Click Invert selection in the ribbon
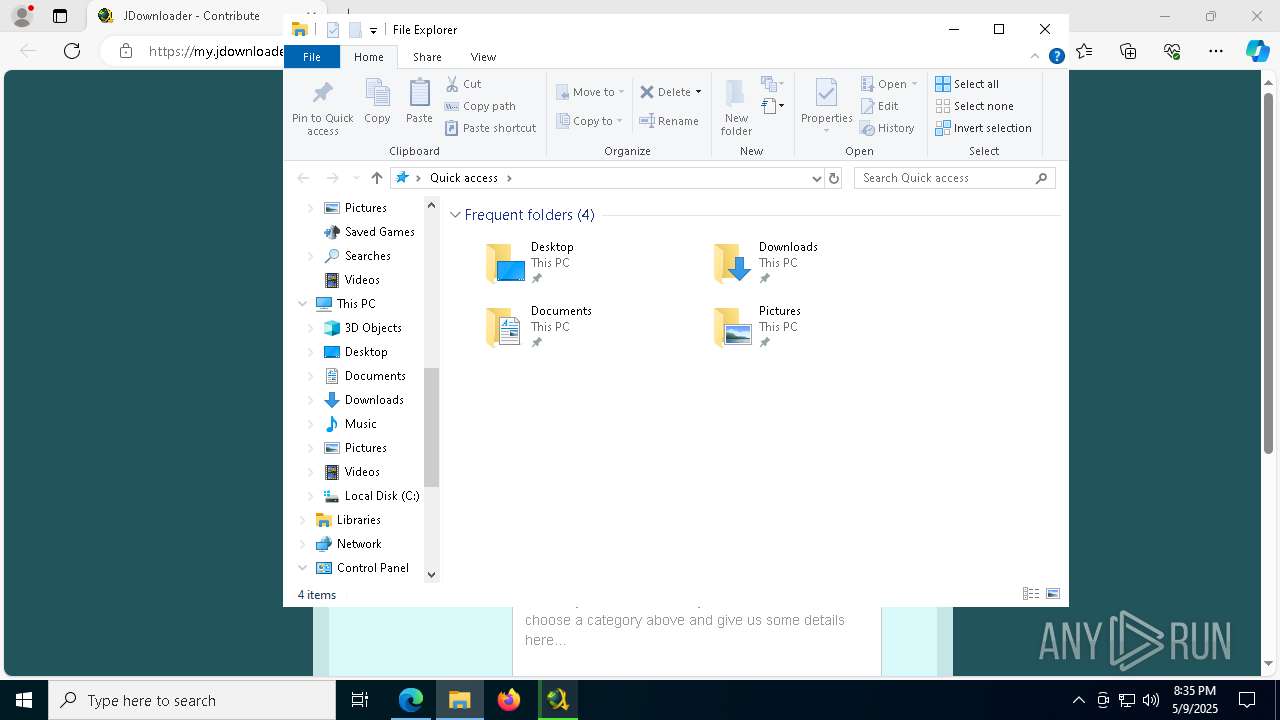1280x720 pixels. pyautogui.click(x=983, y=128)
